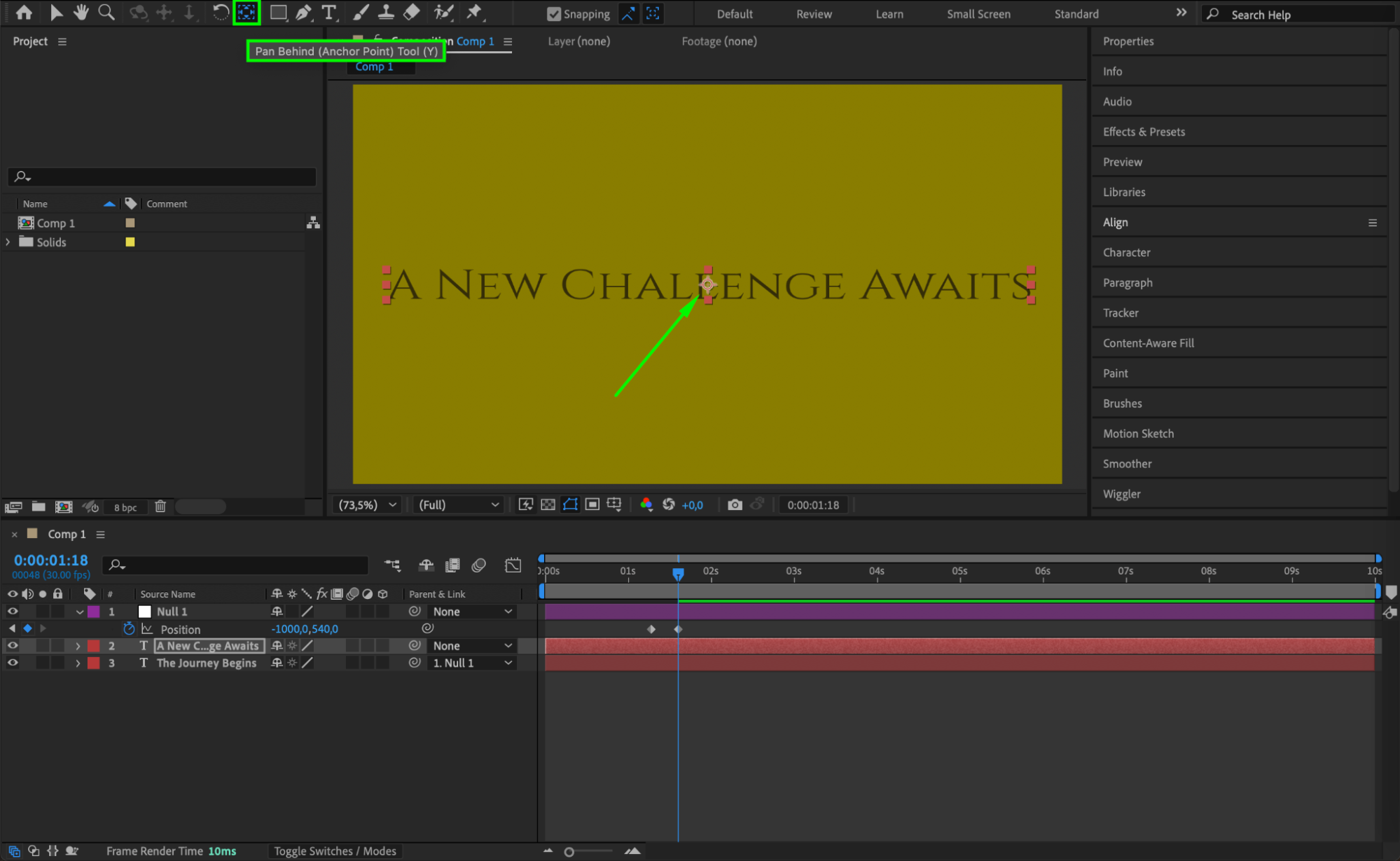The image size is (1400, 861).
Task: Click the yellow label swatch for Solids
Action: [130, 242]
